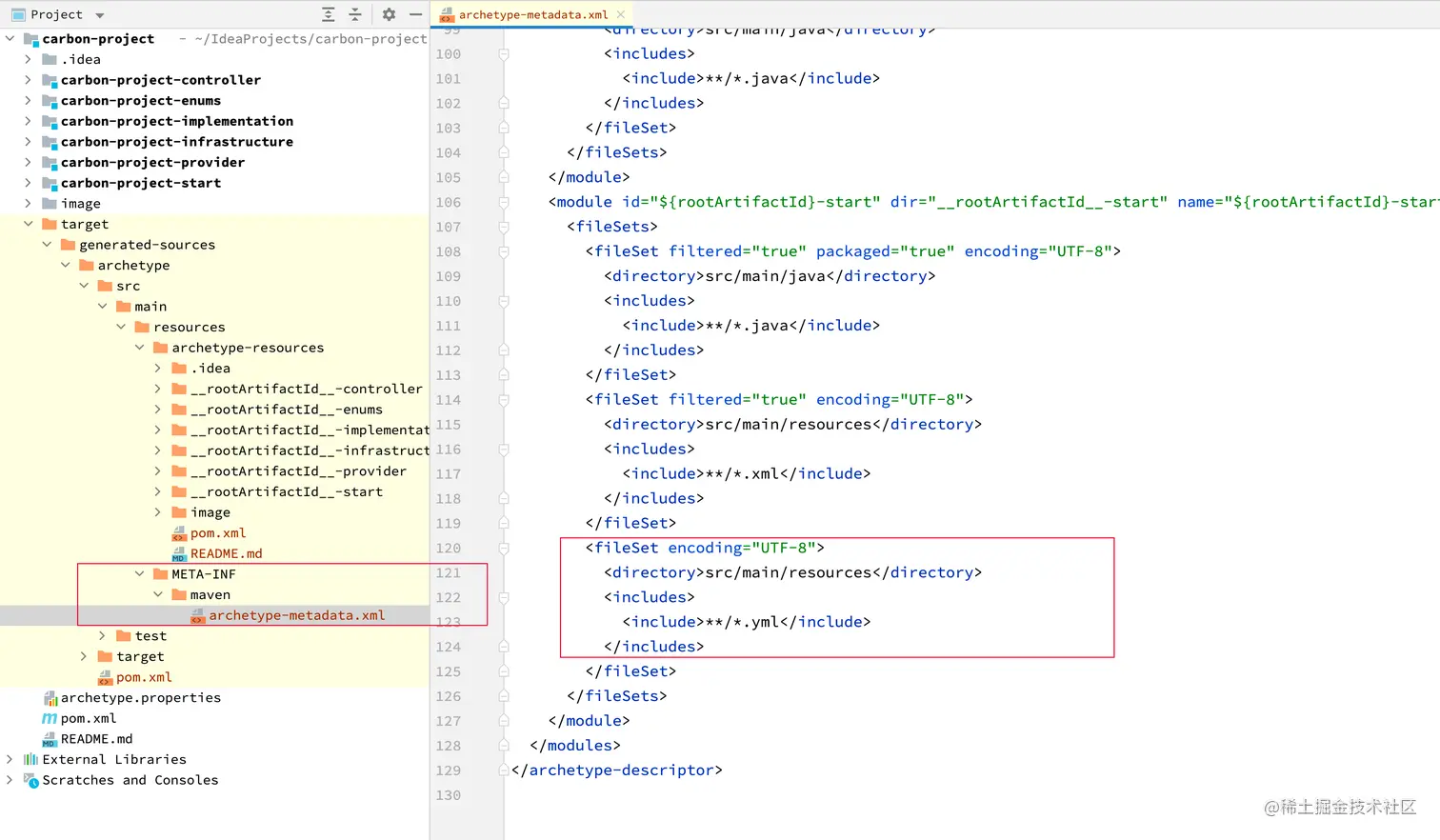Expand Scratches and Consoles node
The width and height of the screenshot is (1440, 840).
pyautogui.click(x=10, y=780)
